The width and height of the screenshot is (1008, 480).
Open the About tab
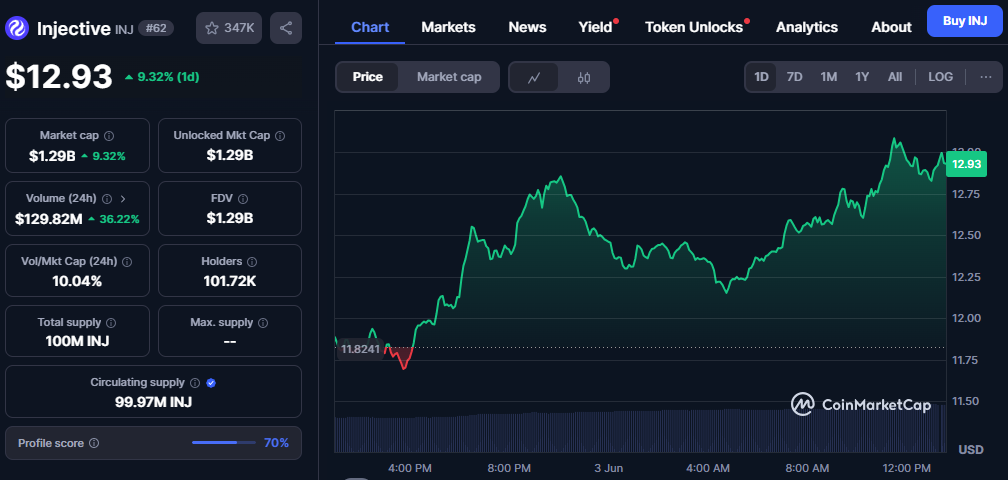891,27
